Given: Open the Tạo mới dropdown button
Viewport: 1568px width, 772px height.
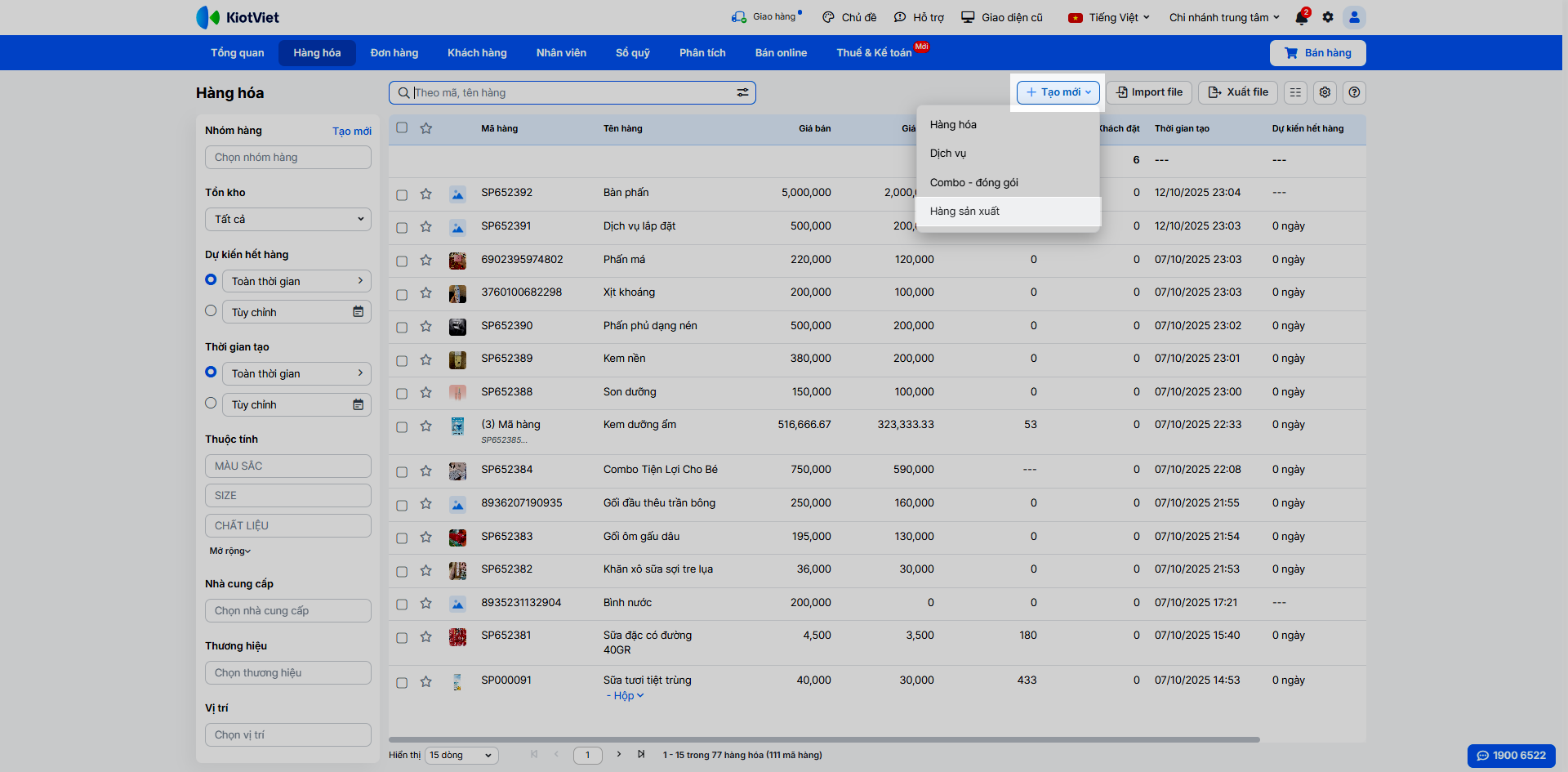Looking at the screenshot, I should click(x=1058, y=92).
